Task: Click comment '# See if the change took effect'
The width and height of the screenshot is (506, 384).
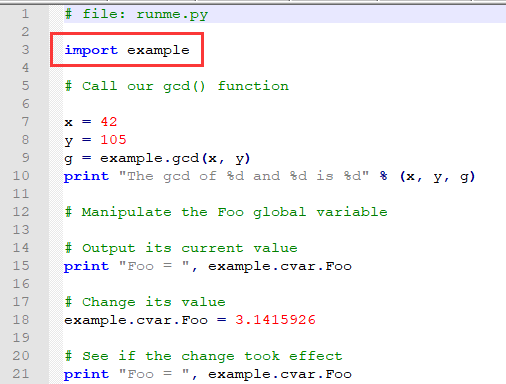Action: coord(203,356)
